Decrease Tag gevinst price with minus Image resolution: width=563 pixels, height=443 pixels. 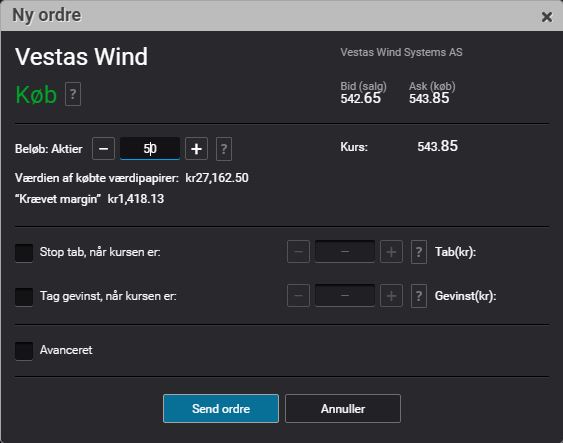[x=298, y=296]
